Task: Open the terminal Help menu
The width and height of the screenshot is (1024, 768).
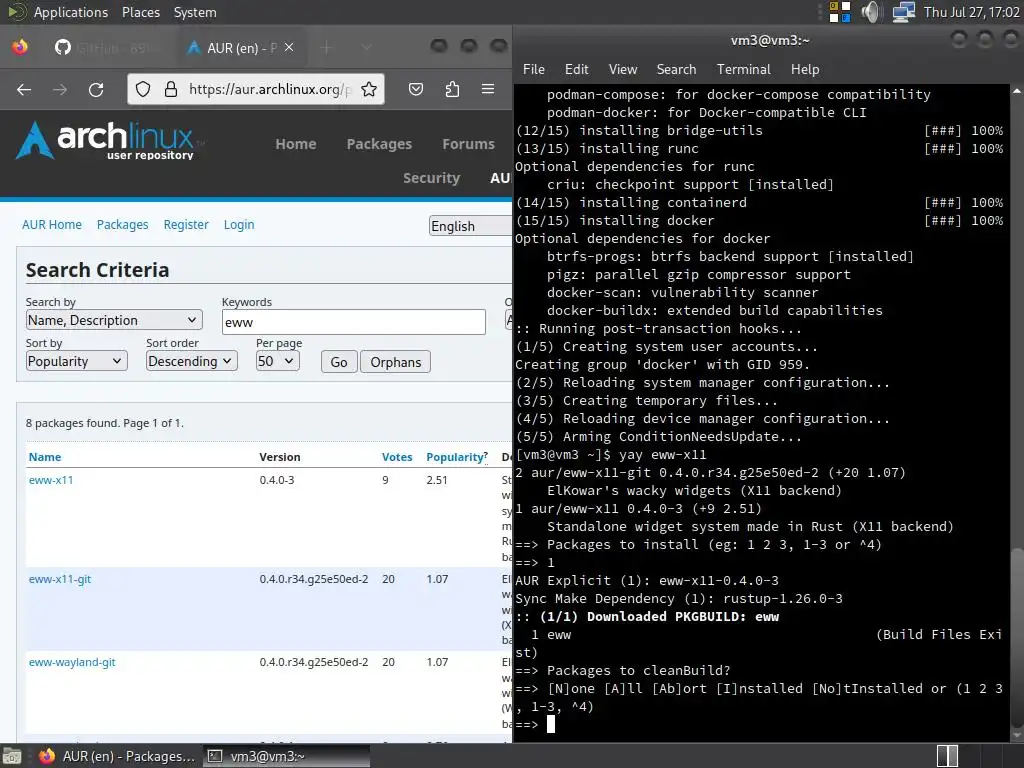Action: click(x=805, y=69)
